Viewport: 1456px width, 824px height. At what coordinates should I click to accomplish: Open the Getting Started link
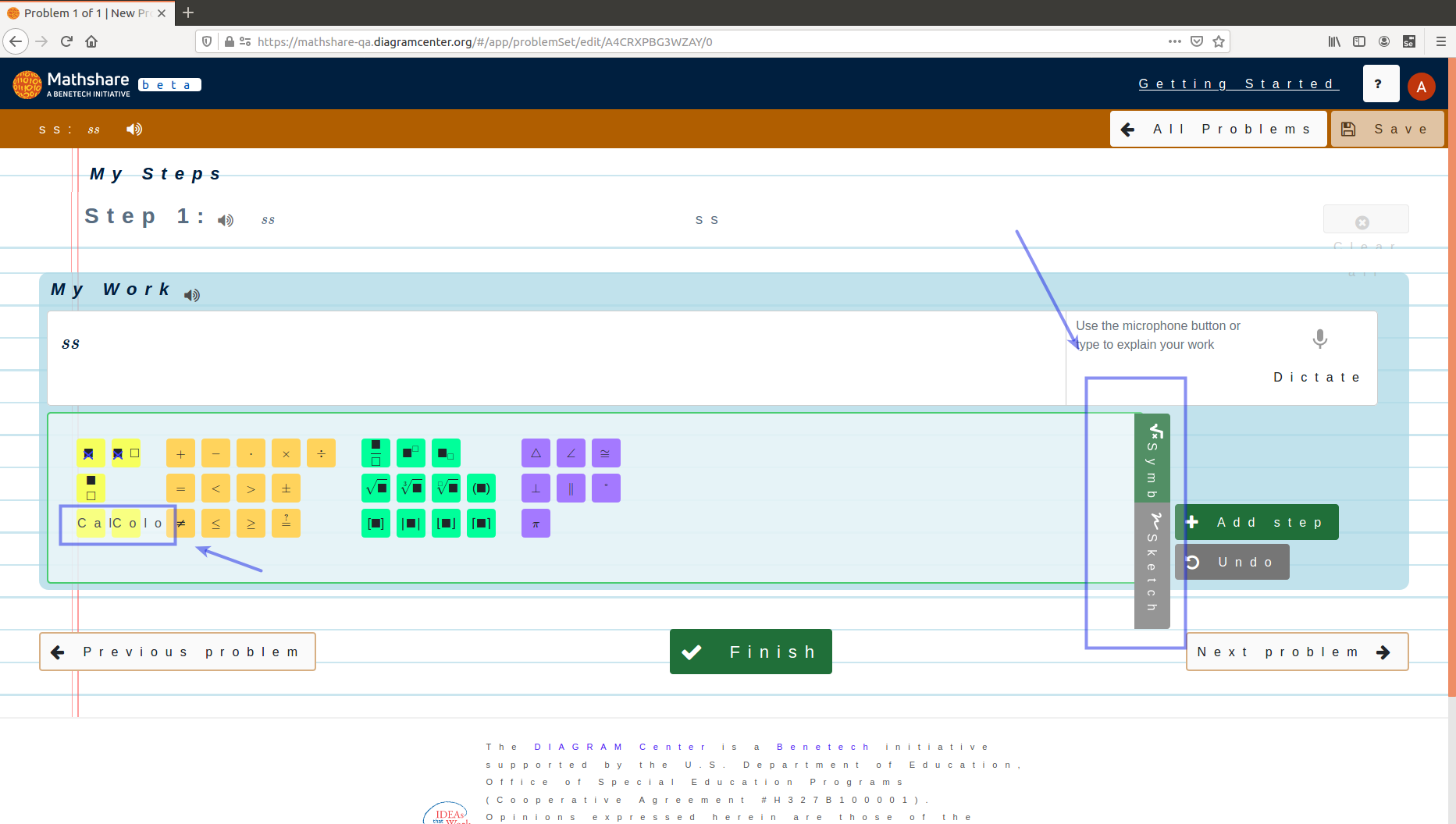coord(1238,83)
